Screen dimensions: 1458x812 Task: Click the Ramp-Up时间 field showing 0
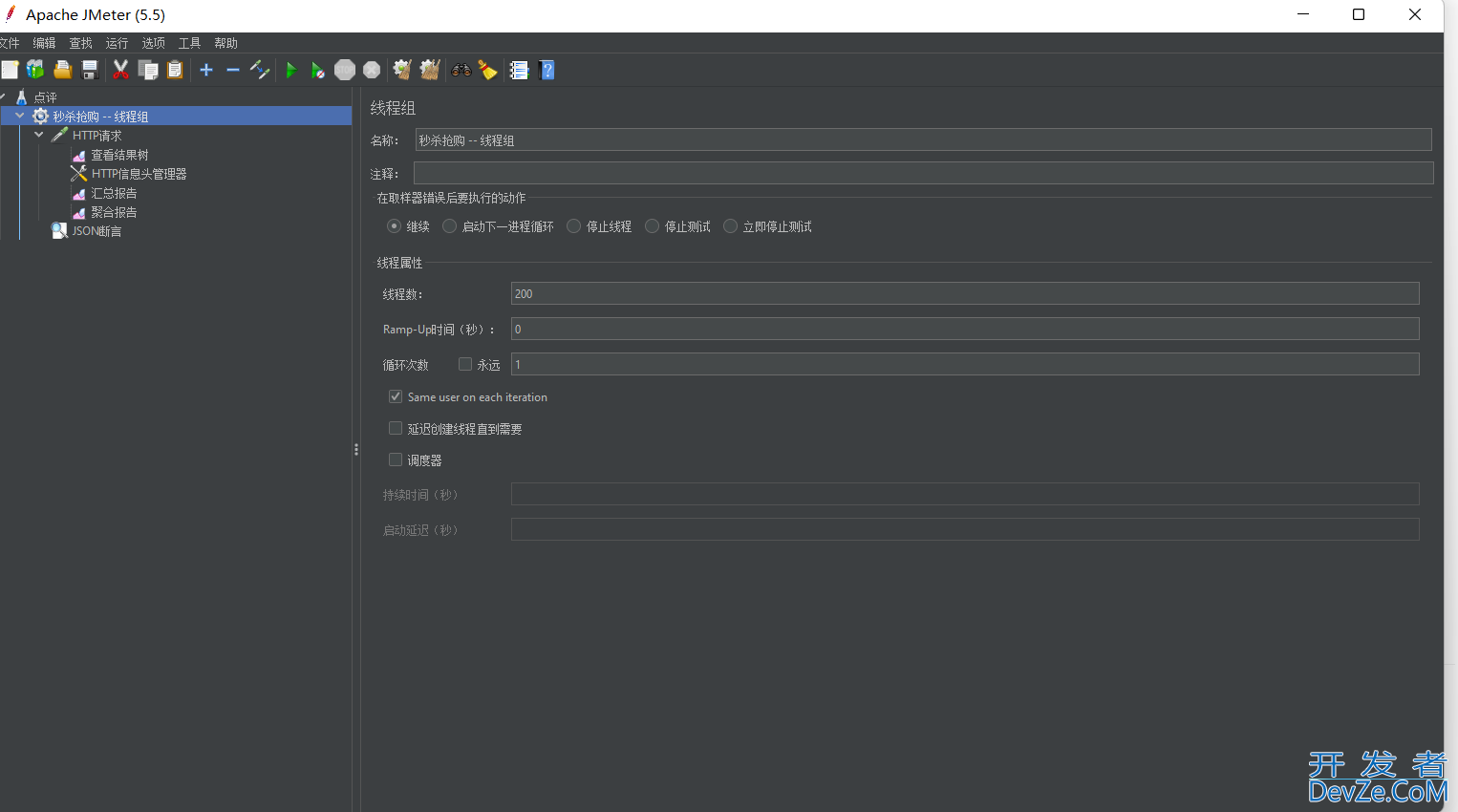[x=965, y=329]
